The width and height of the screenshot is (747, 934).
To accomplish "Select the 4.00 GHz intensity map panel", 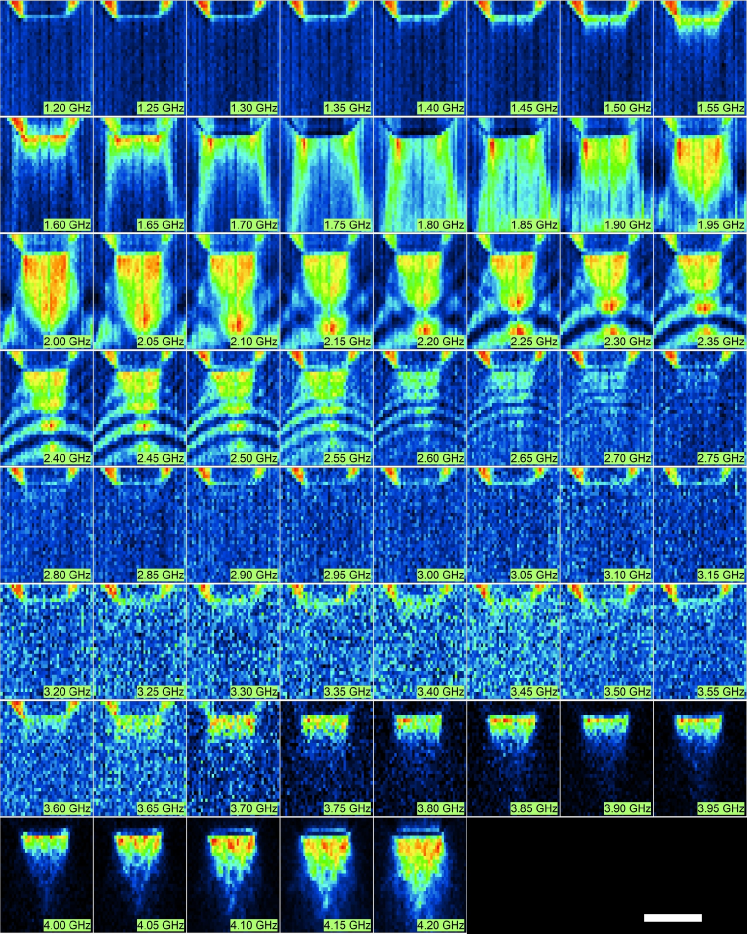I will point(46,874).
